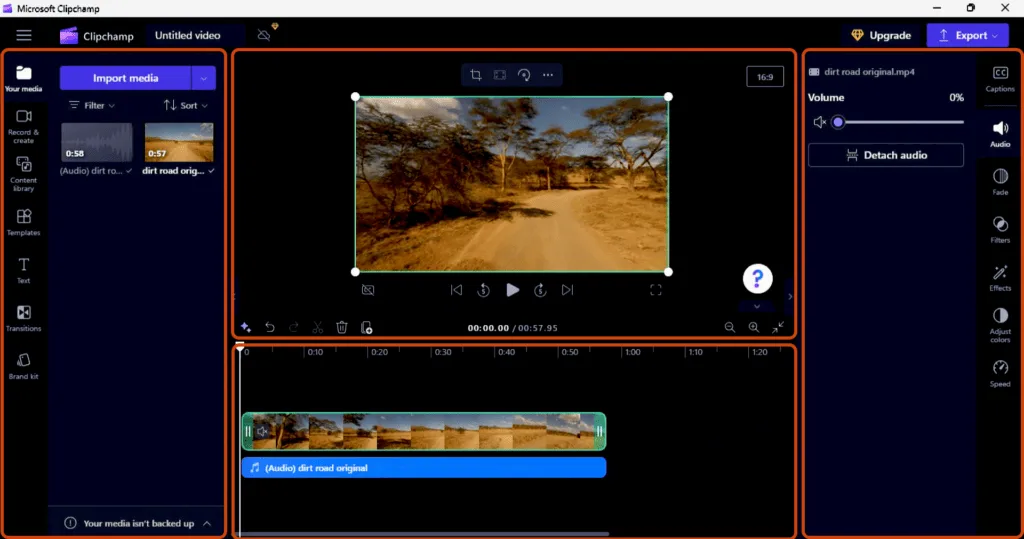Open Captions panel
This screenshot has width=1024, height=539.
pyautogui.click(x=1000, y=78)
